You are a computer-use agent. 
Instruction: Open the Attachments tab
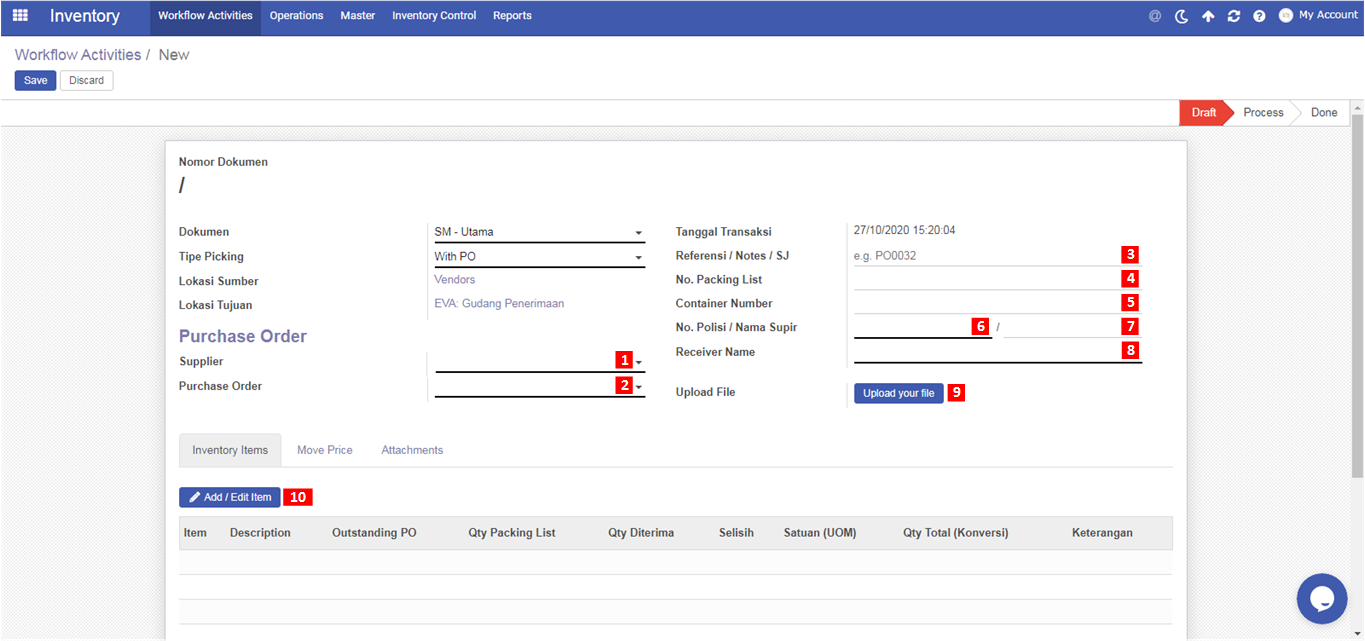(x=412, y=450)
